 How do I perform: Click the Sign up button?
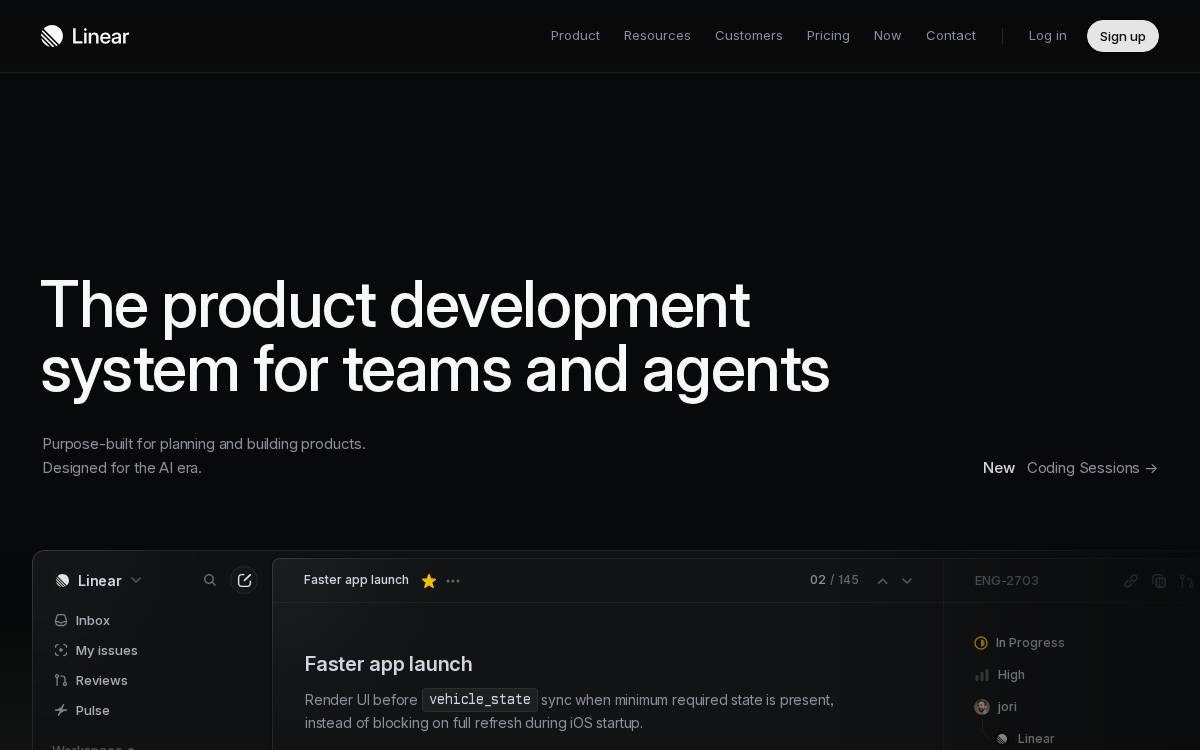[1123, 36]
